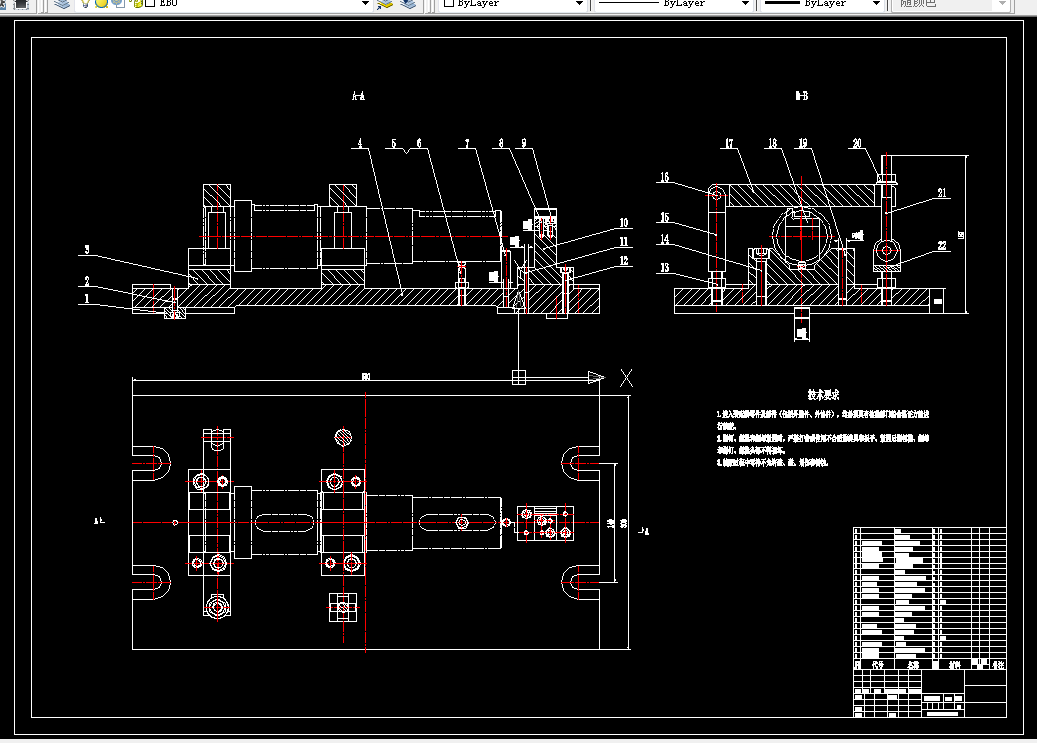Toggle the layer on/off lightbulb icon

(x=86, y=3)
